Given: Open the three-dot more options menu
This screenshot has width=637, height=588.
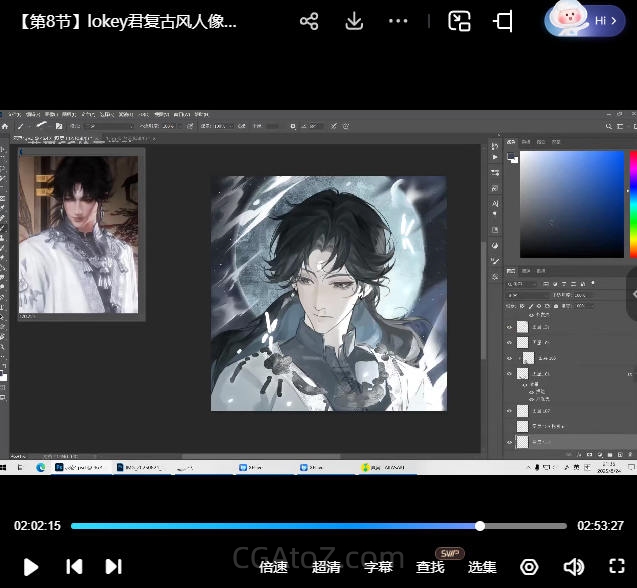Looking at the screenshot, I should coord(398,21).
